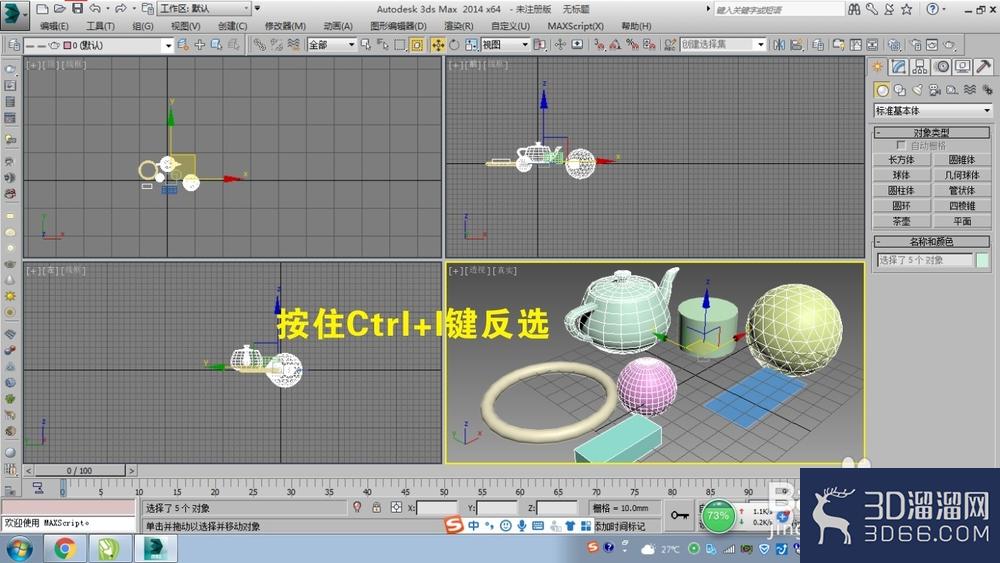This screenshot has height=563, width=1000.
Task: Switch to the Hierarchy panel tab
Action: pos(920,66)
